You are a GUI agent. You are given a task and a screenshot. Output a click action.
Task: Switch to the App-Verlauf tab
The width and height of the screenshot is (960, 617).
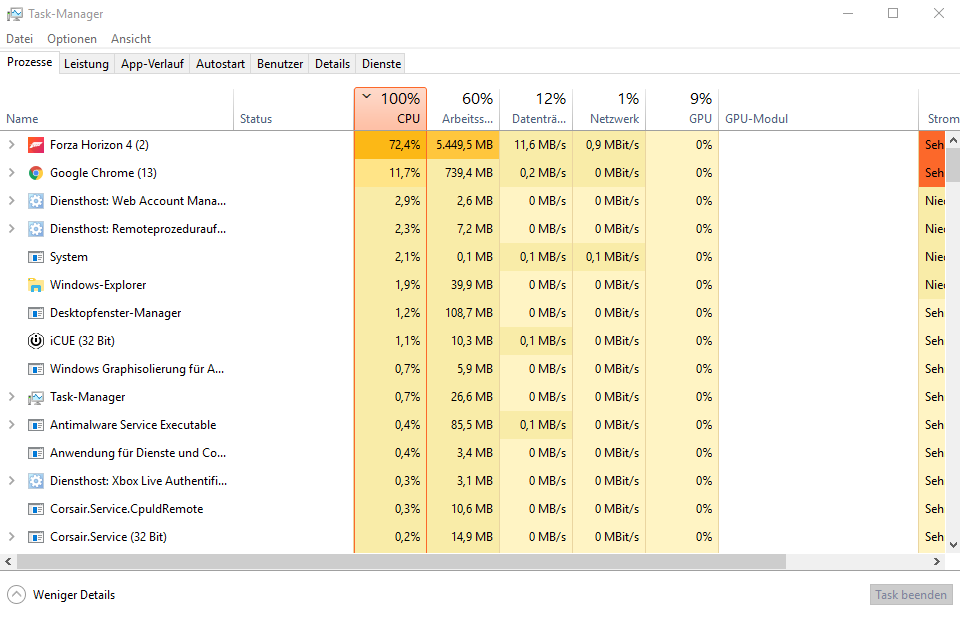coord(152,64)
